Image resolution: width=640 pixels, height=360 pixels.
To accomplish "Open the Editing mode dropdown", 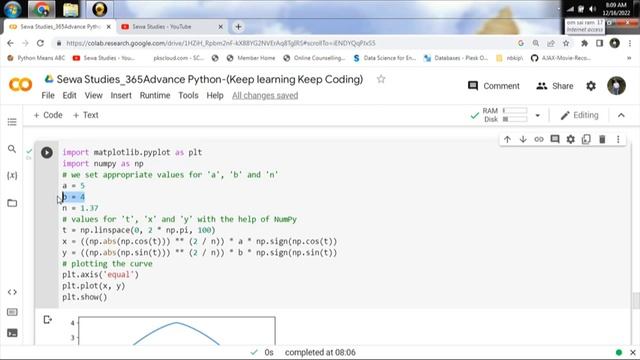I will (580, 115).
